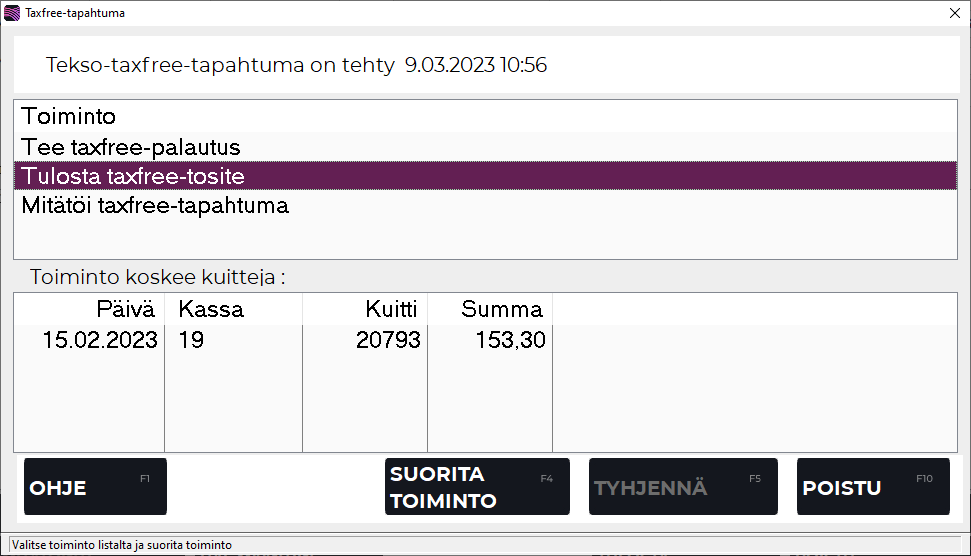Viewport: 971px width, 556px height.
Task: Click the Taxfree-tapahtuma app icon in title bar
Action: click(x=12, y=13)
